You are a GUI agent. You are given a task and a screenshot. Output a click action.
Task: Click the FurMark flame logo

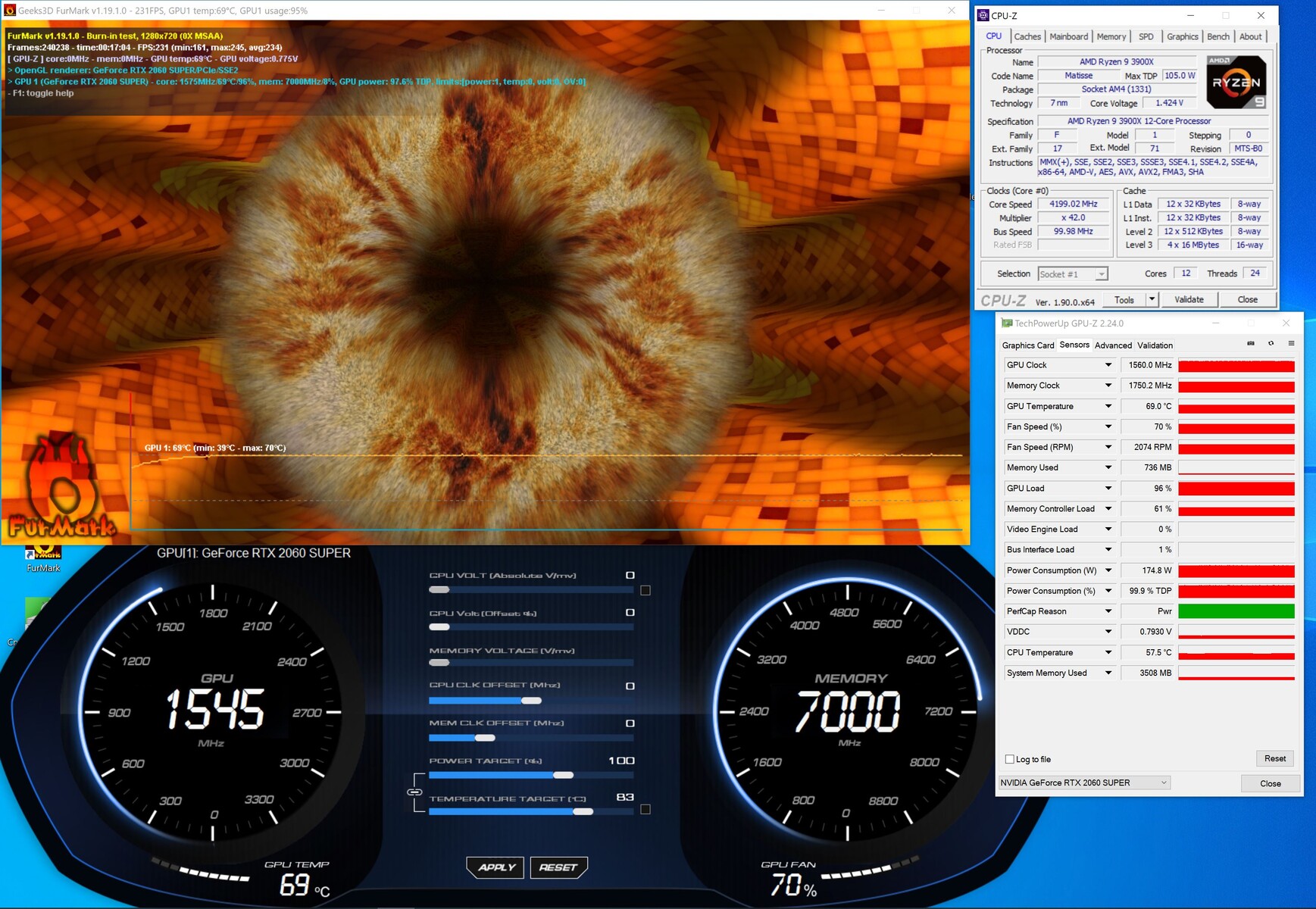coord(64,485)
